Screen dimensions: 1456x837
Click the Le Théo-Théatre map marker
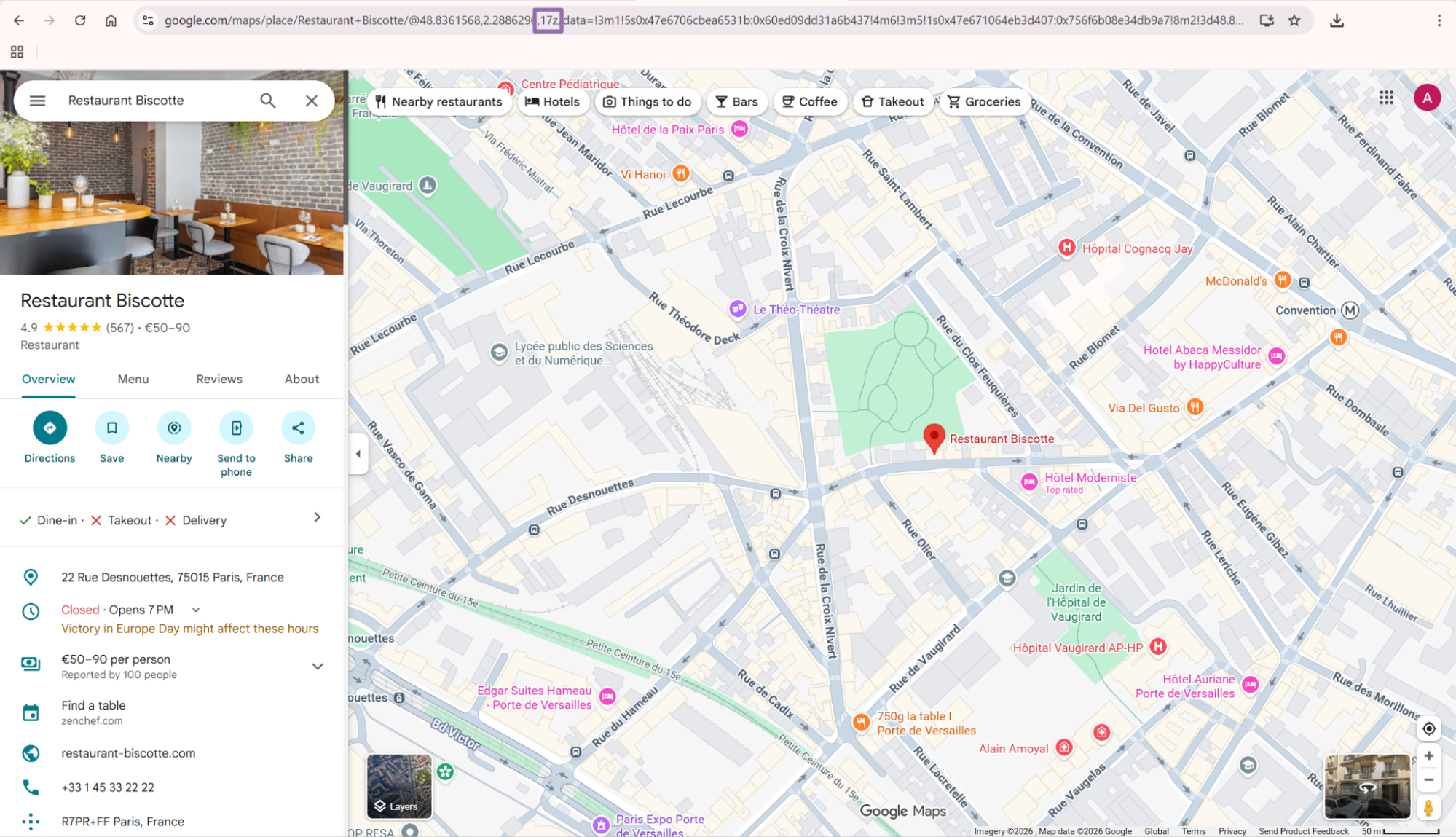click(x=738, y=309)
